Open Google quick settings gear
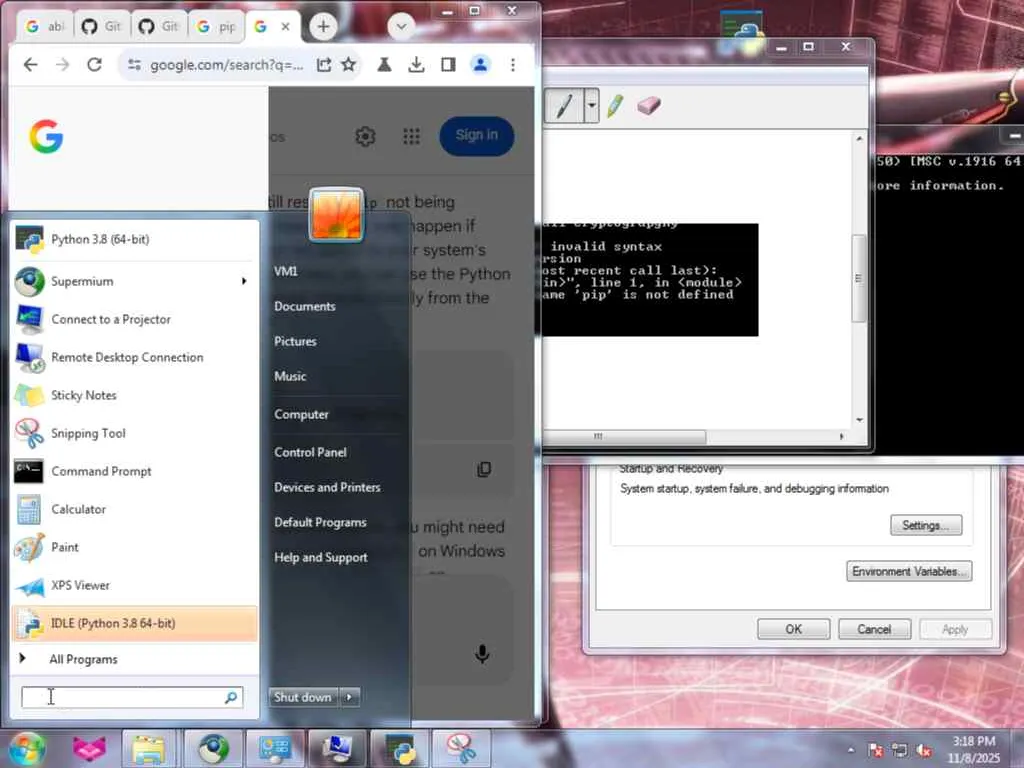The width and height of the screenshot is (1024, 768). point(365,136)
